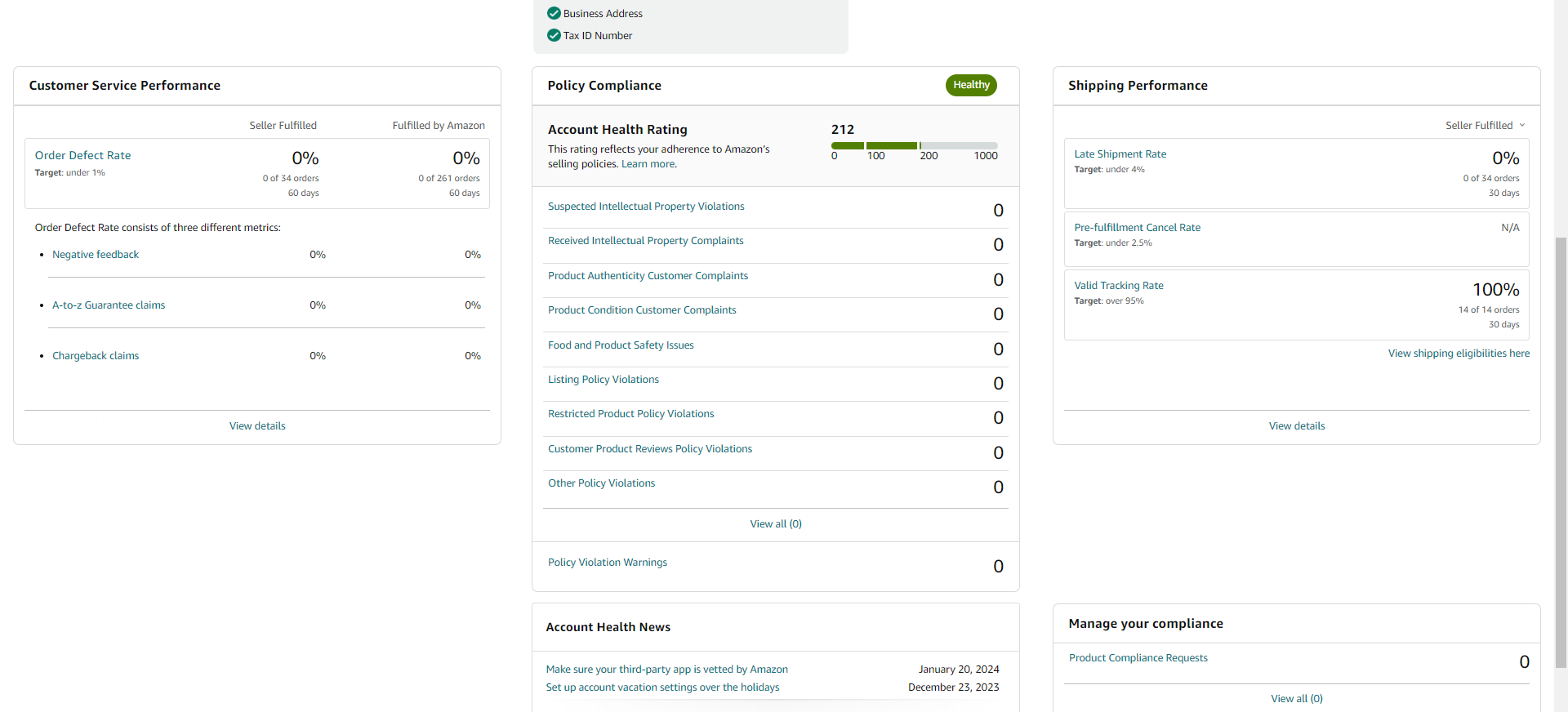Click the Account Health Rating progress bar
The image size is (1568, 712).
point(915,145)
